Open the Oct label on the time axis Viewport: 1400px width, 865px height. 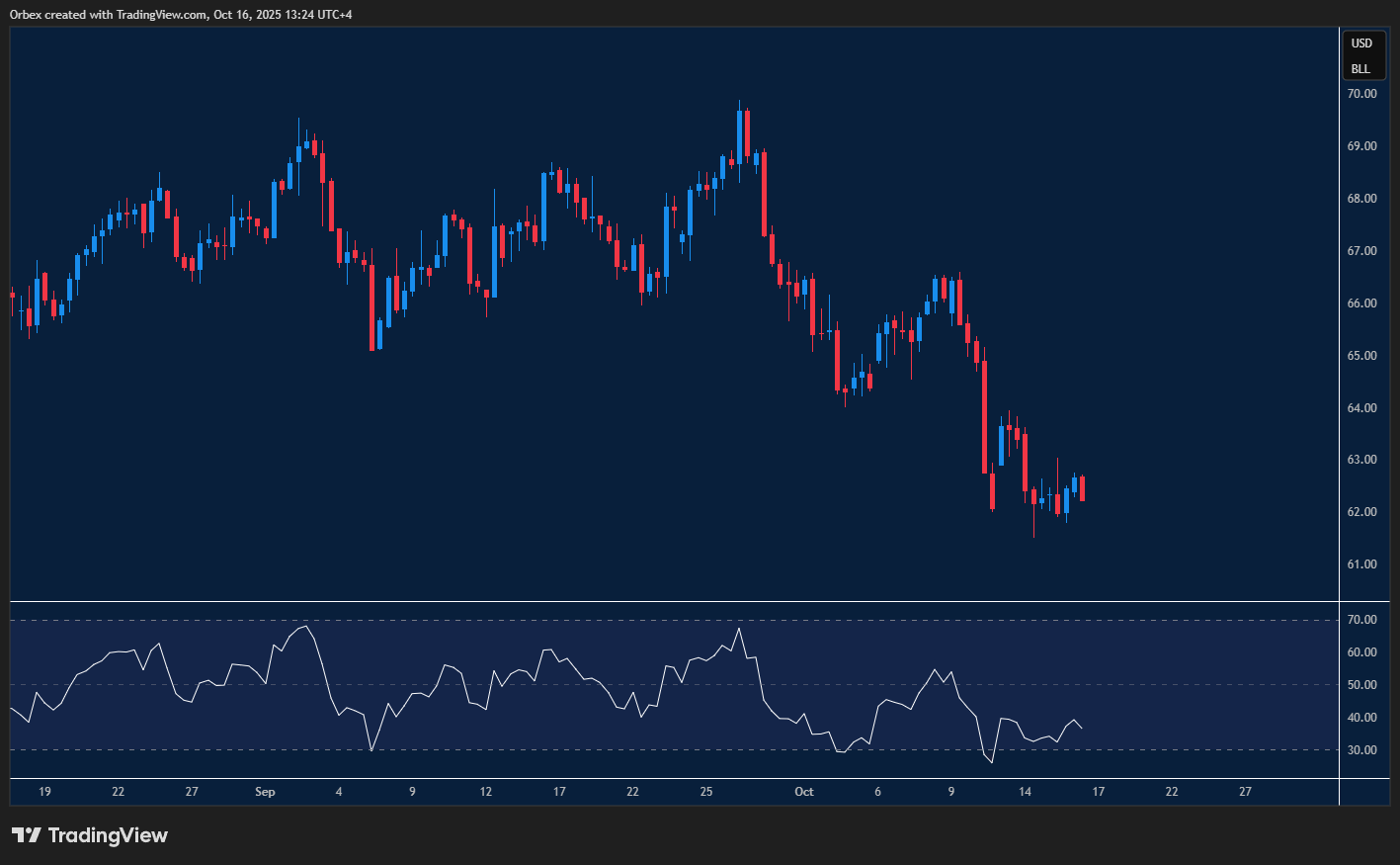803,792
